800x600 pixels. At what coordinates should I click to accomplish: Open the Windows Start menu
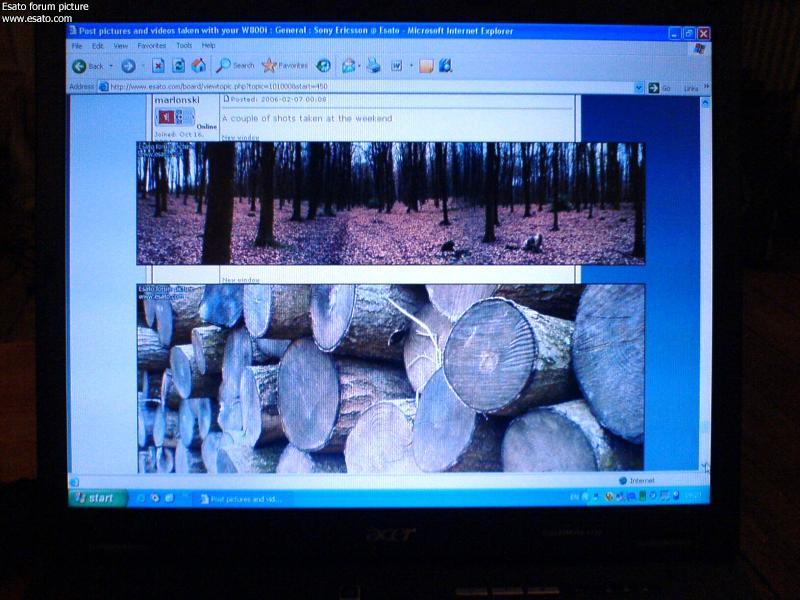tap(97, 498)
